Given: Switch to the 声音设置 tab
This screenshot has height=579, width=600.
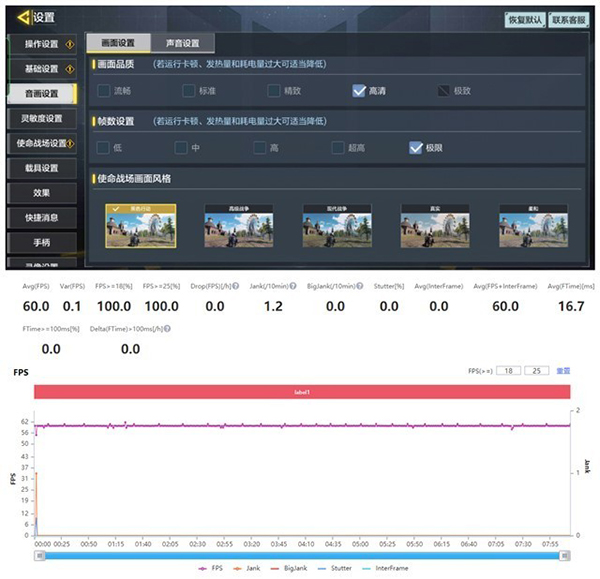Looking at the screenshot, I should [x=182, y=43].
